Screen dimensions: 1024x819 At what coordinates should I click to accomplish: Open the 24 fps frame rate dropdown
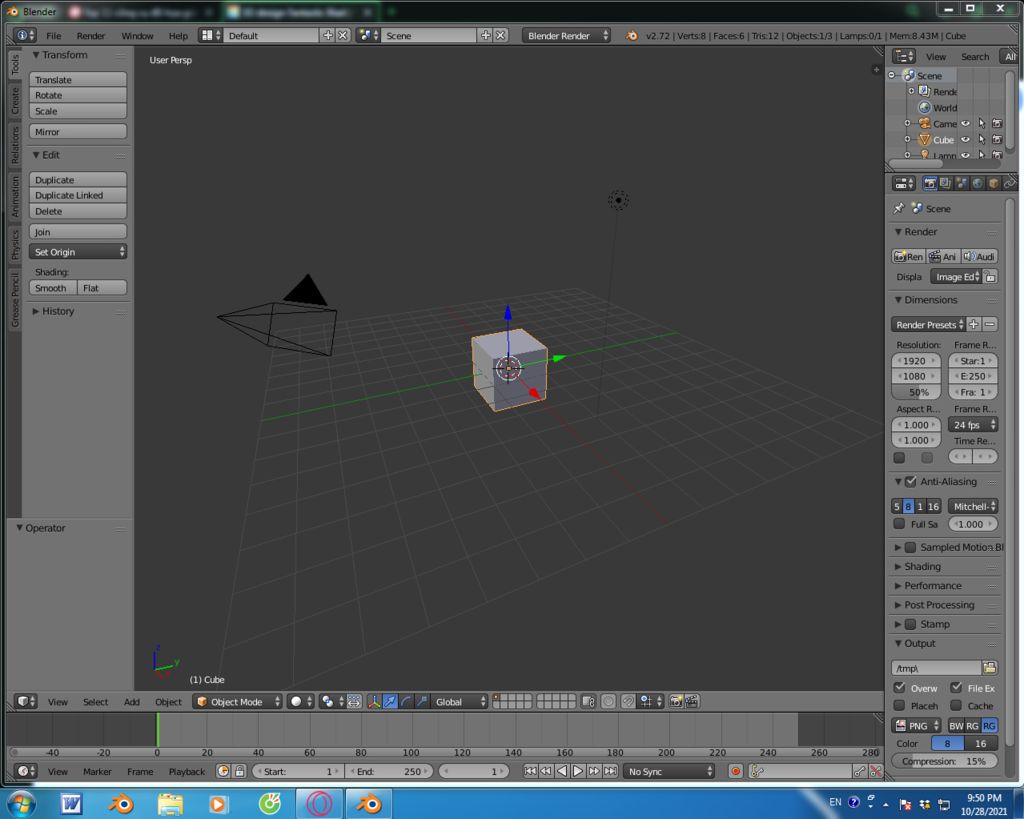tap(972, 425)
